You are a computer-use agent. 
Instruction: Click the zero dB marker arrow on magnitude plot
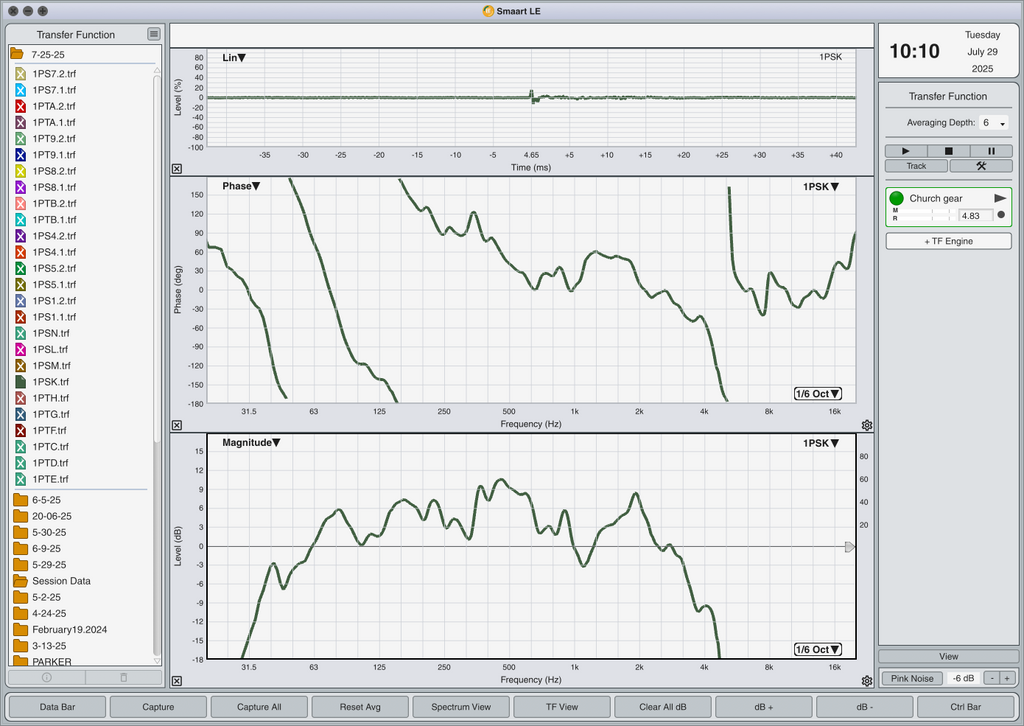pos(850,546)
